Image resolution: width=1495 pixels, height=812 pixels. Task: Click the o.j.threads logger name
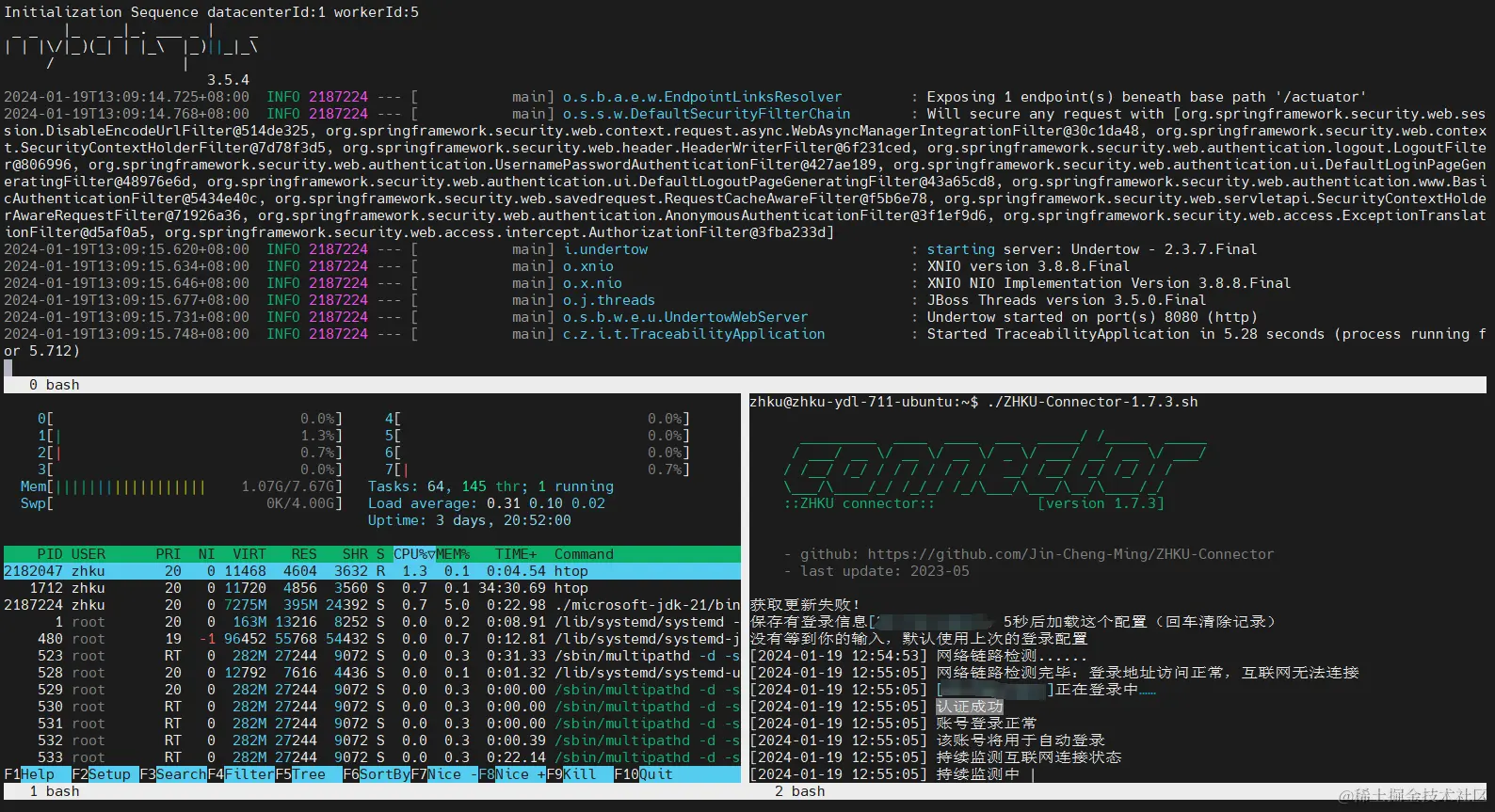tap(609, 300)
